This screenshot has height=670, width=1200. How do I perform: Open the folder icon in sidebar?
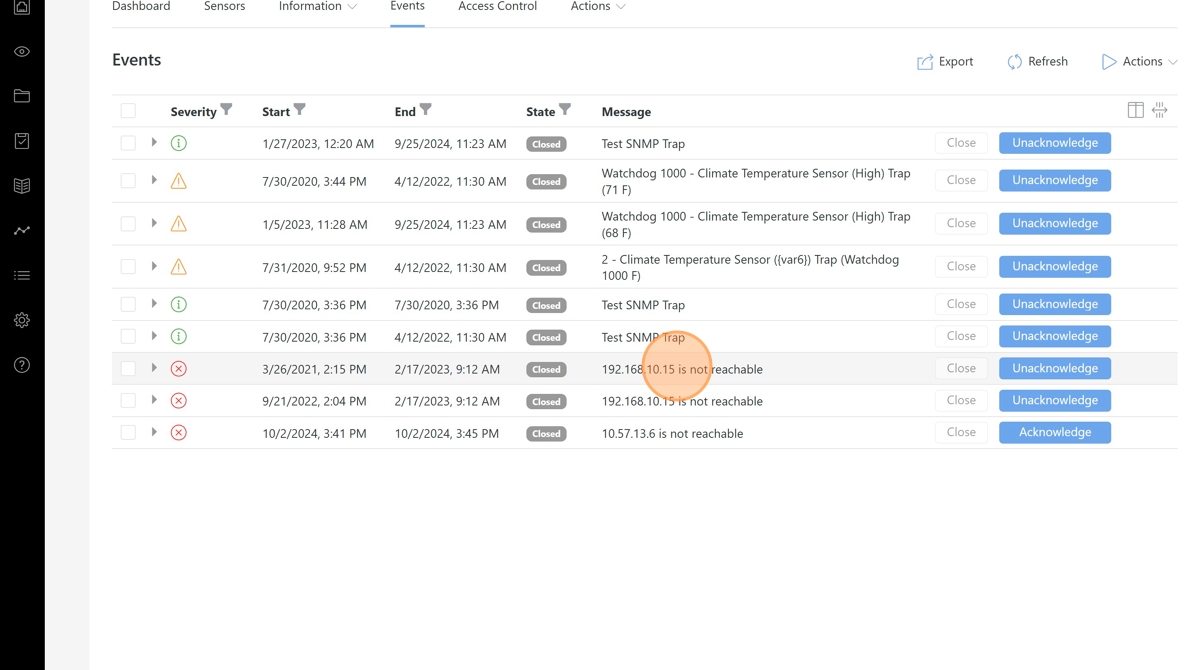pyautogui.click(x=22, y=96)
